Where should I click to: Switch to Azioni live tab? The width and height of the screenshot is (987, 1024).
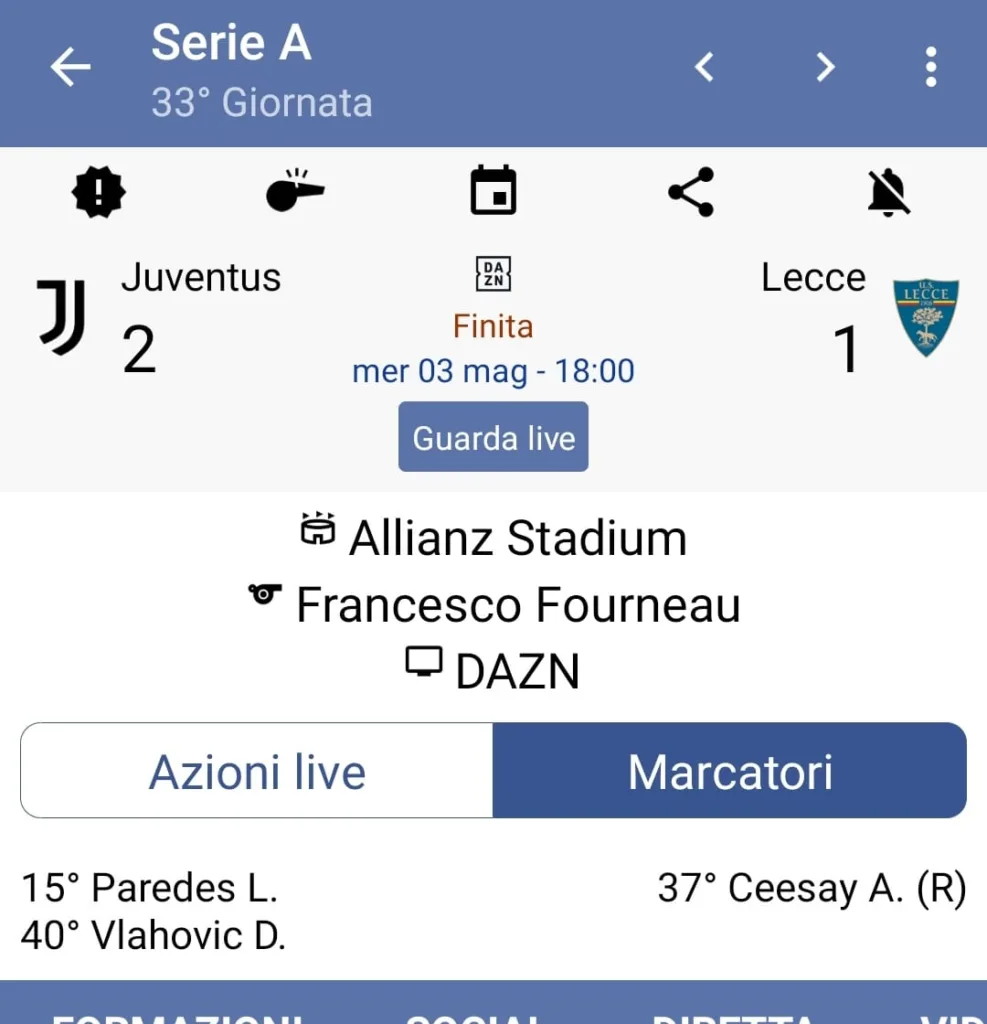point(257,771)
